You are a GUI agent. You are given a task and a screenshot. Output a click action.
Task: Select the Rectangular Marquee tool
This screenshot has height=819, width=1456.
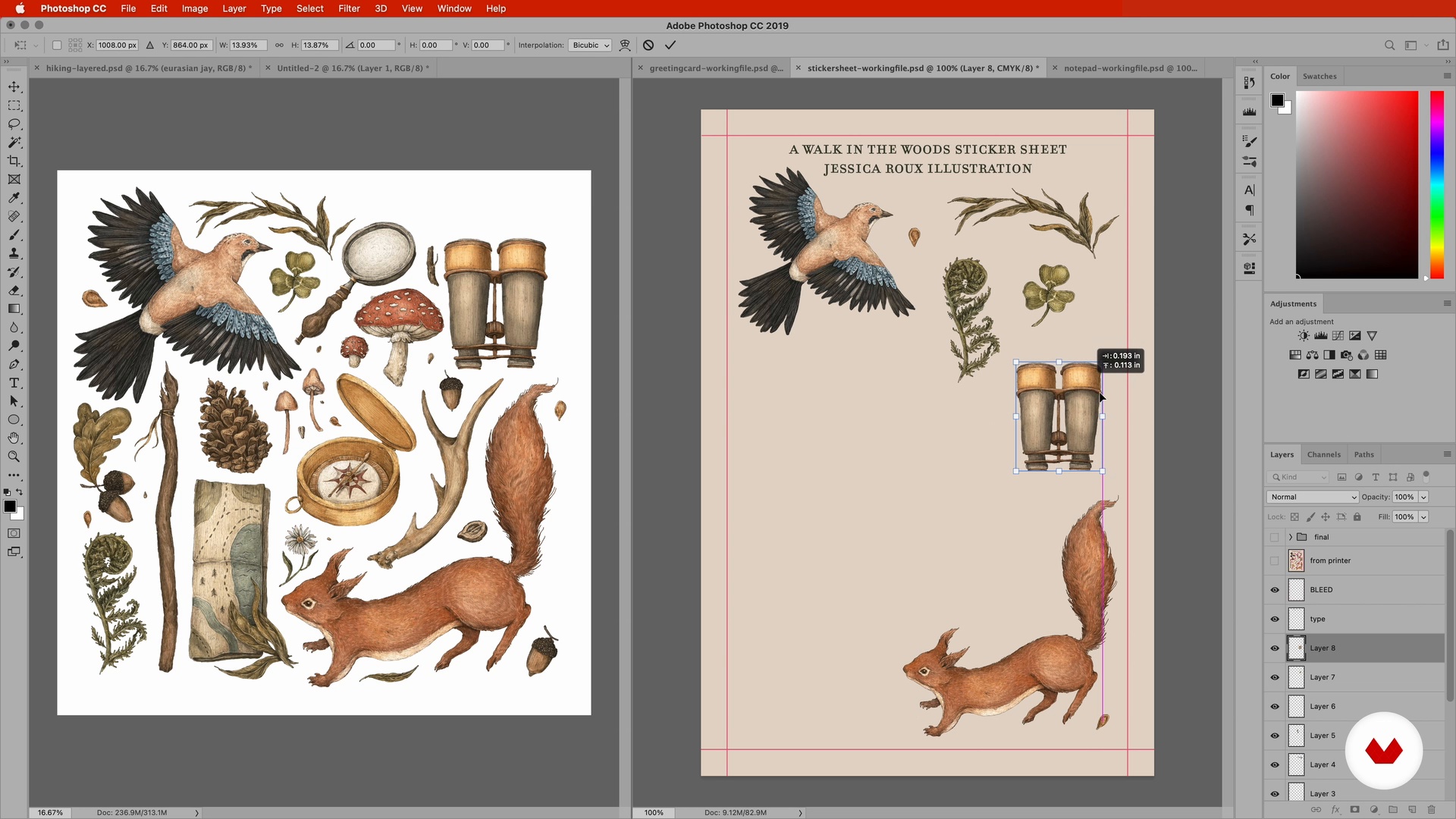[x=14, y=105]
